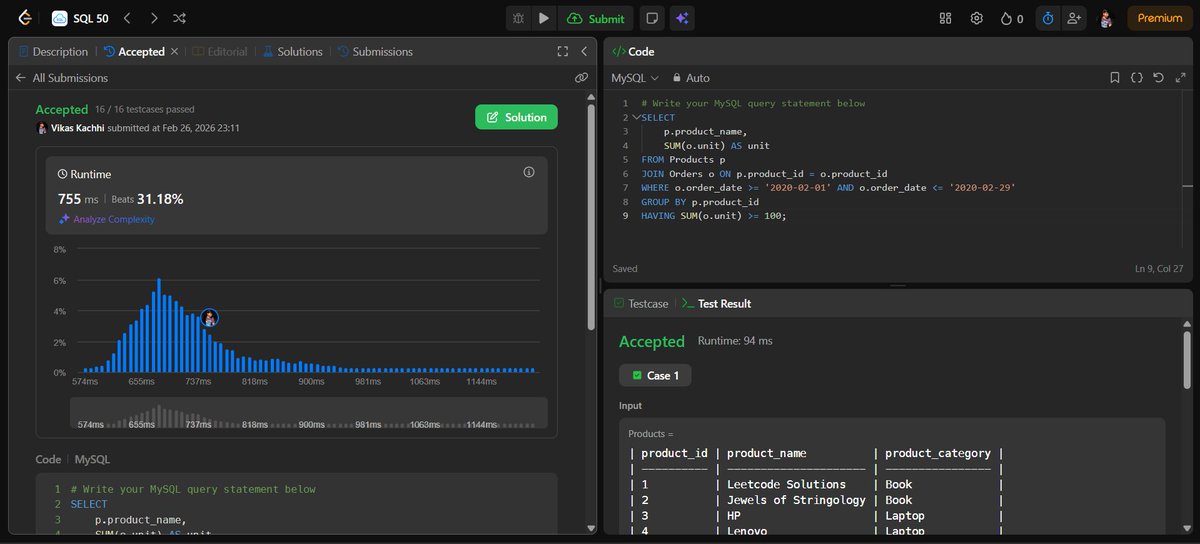Open the debugger bug icon
This screenshot has width=1200, height=544.
[x=518, y=18]
